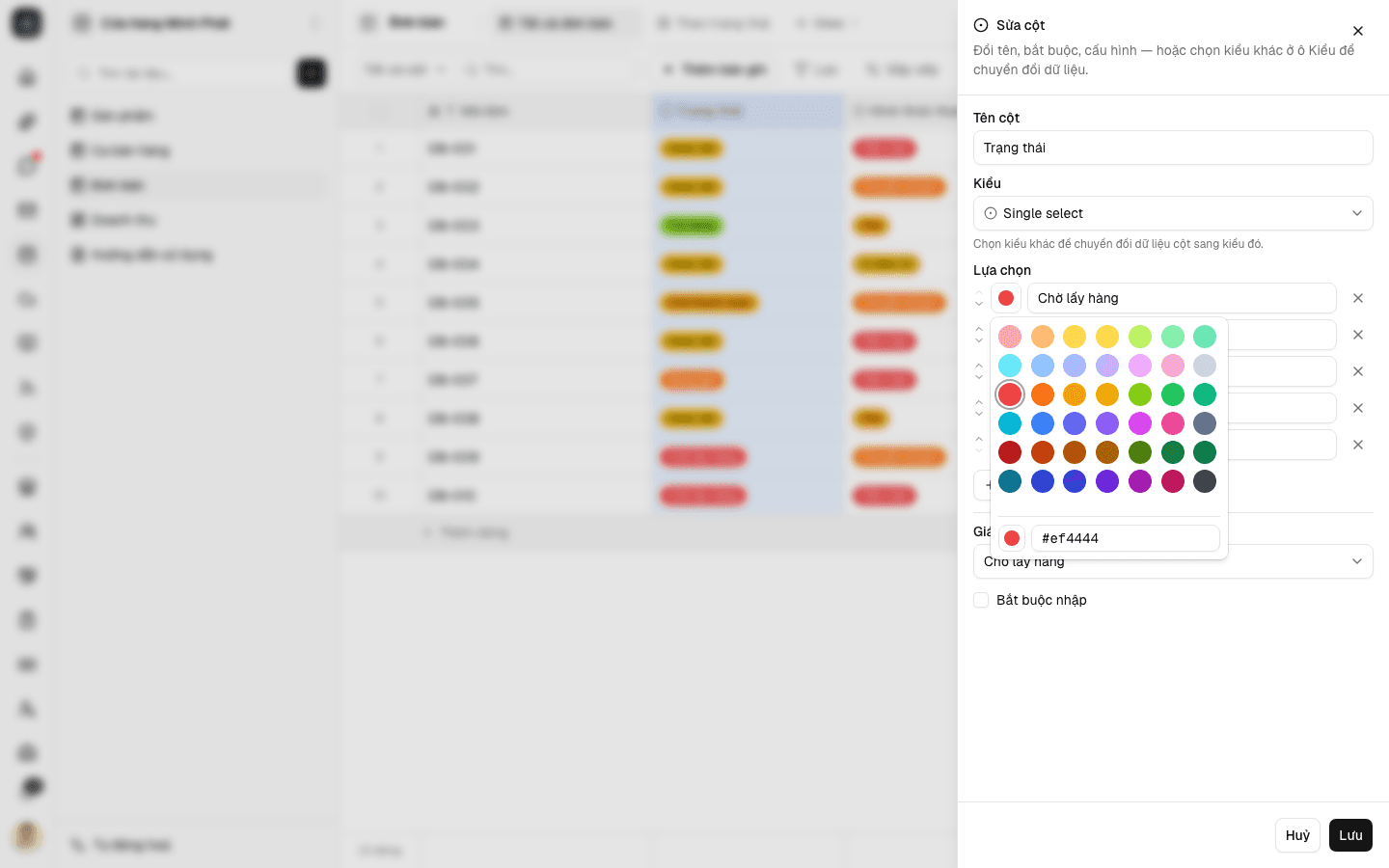Open the Kiểu dropdown showing Single select
The width and height of the screenshot is (1389, 868).
1173,213
